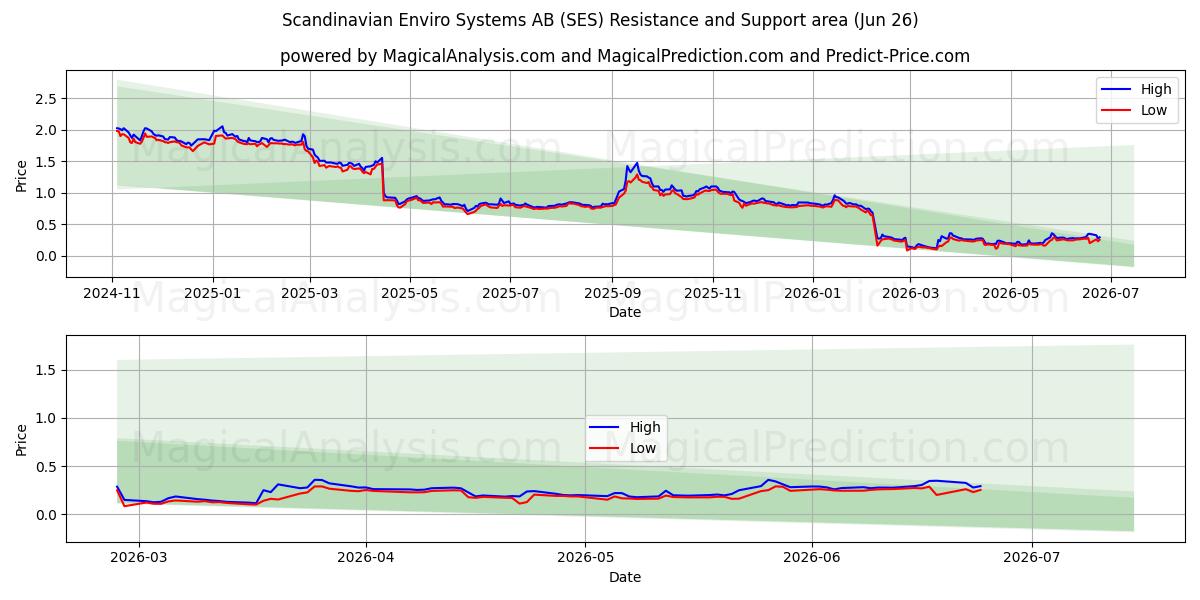The width and height of the screenshot is (1200, 600).
Task: Click the bottom chart '2026-04' date tick
Action: (366, 560)
